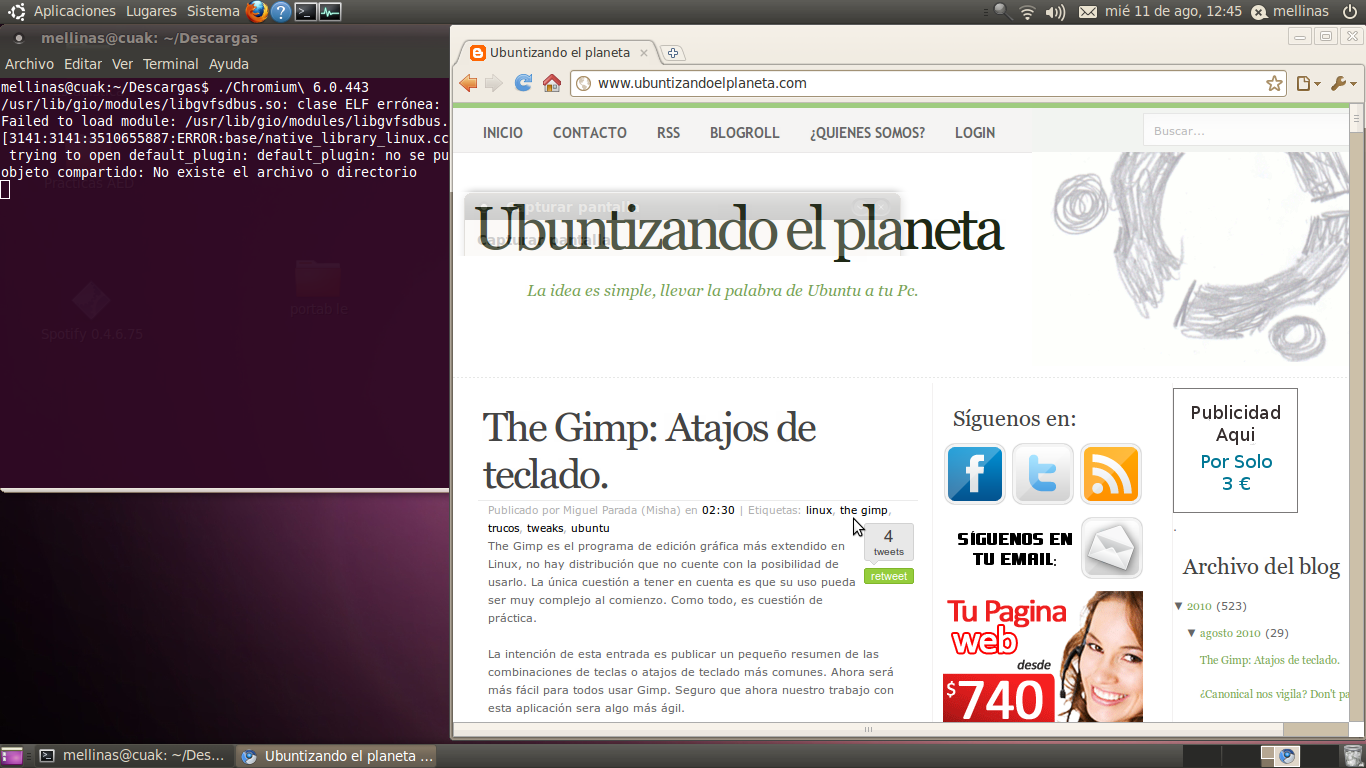Screen dimensions: 1366x768
Task: Collapse the 2010 archive section
Action: pos(1179,605)
